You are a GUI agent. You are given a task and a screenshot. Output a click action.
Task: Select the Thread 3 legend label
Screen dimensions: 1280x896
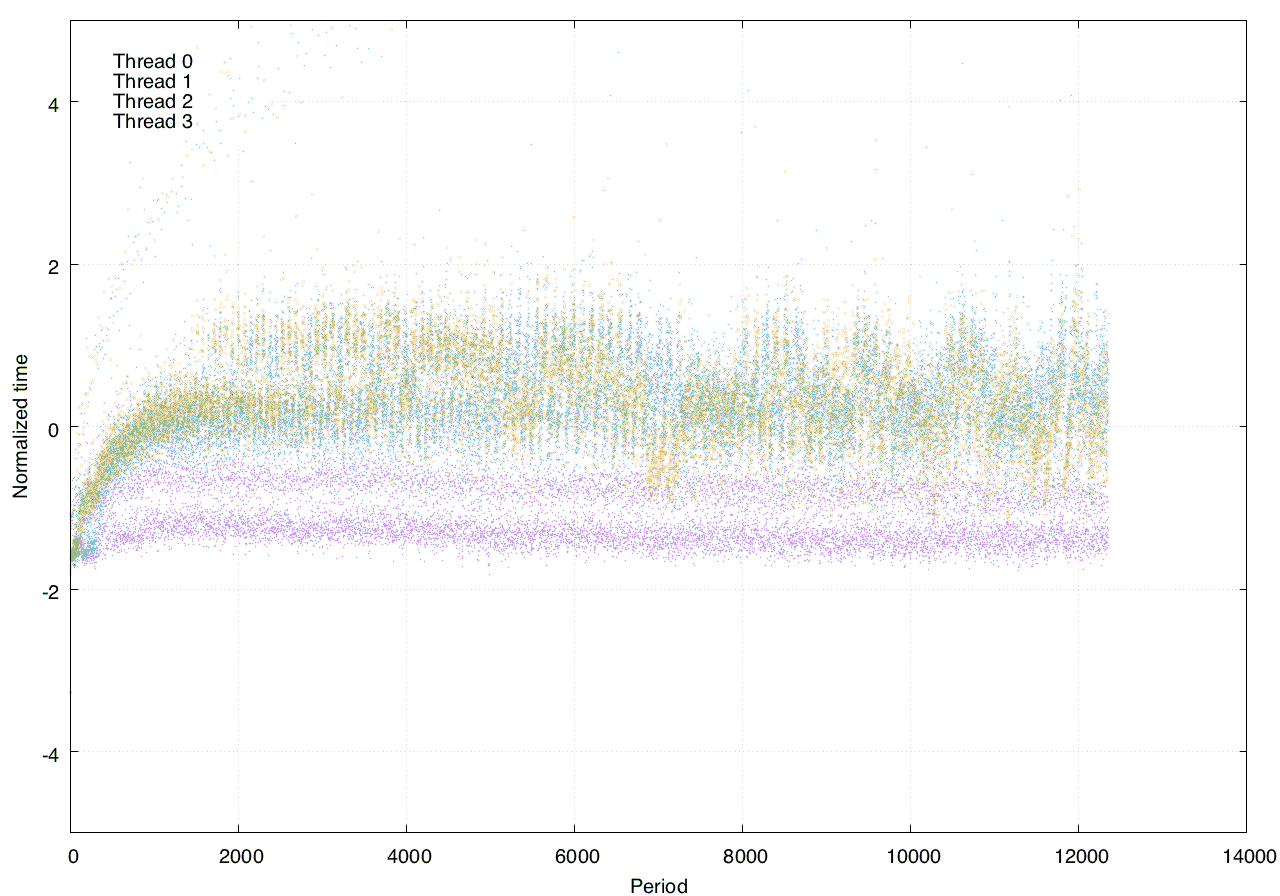pos(152,121)
